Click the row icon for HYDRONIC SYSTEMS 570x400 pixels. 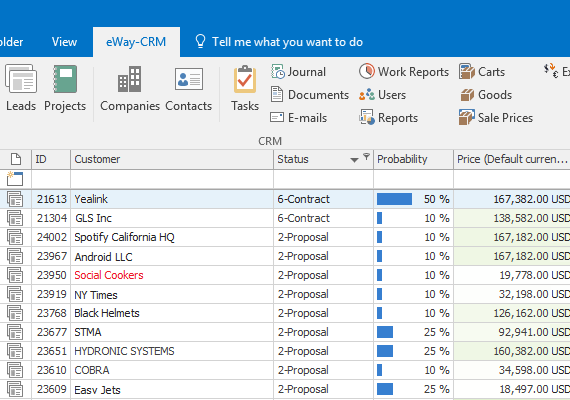pos(15,351)
